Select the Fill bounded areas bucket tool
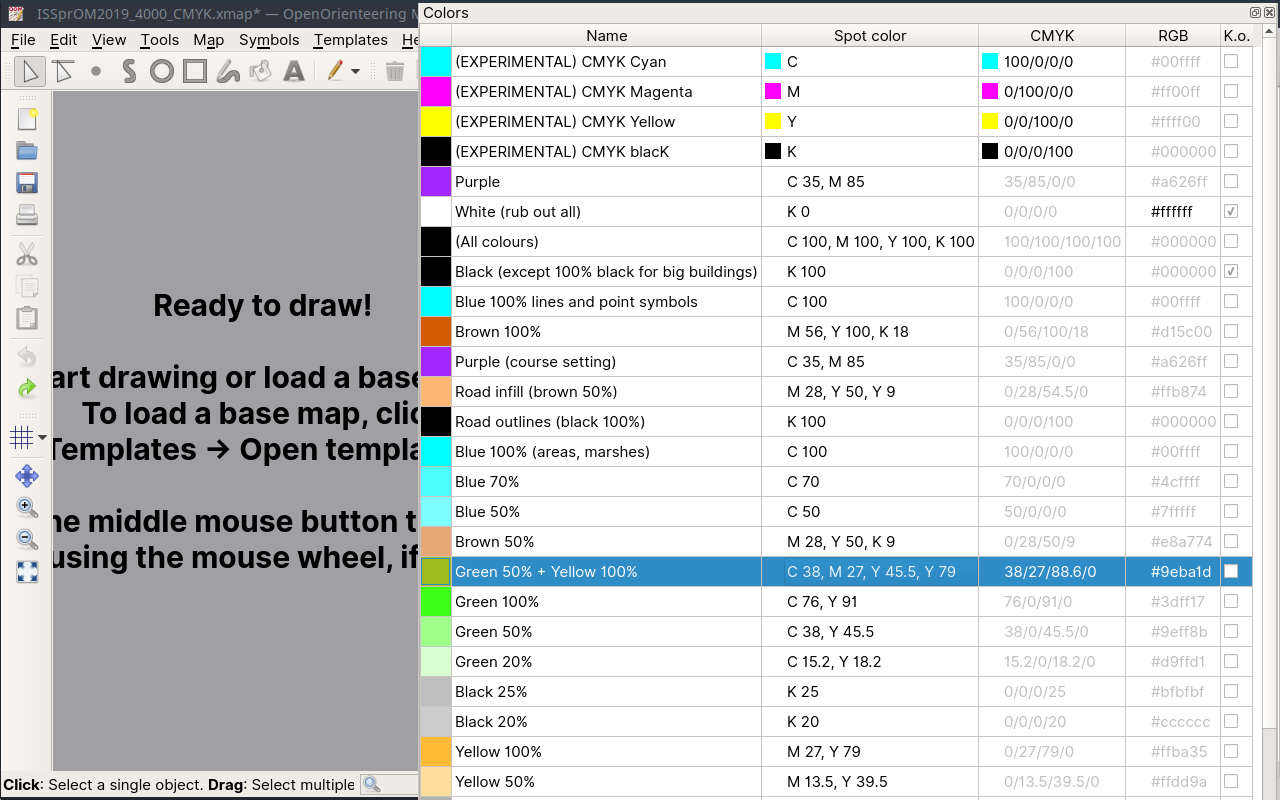Image resolution: width=1280 pixels, height=800 pixels. pos(261,71)
